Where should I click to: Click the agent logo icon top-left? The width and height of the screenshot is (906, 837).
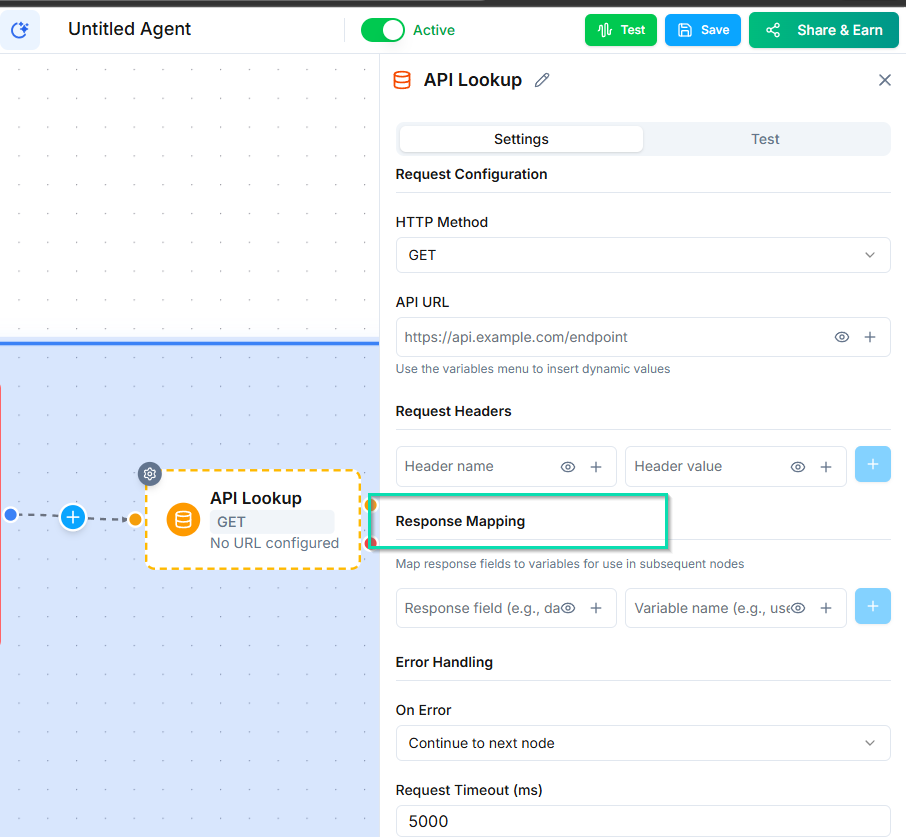20,30
